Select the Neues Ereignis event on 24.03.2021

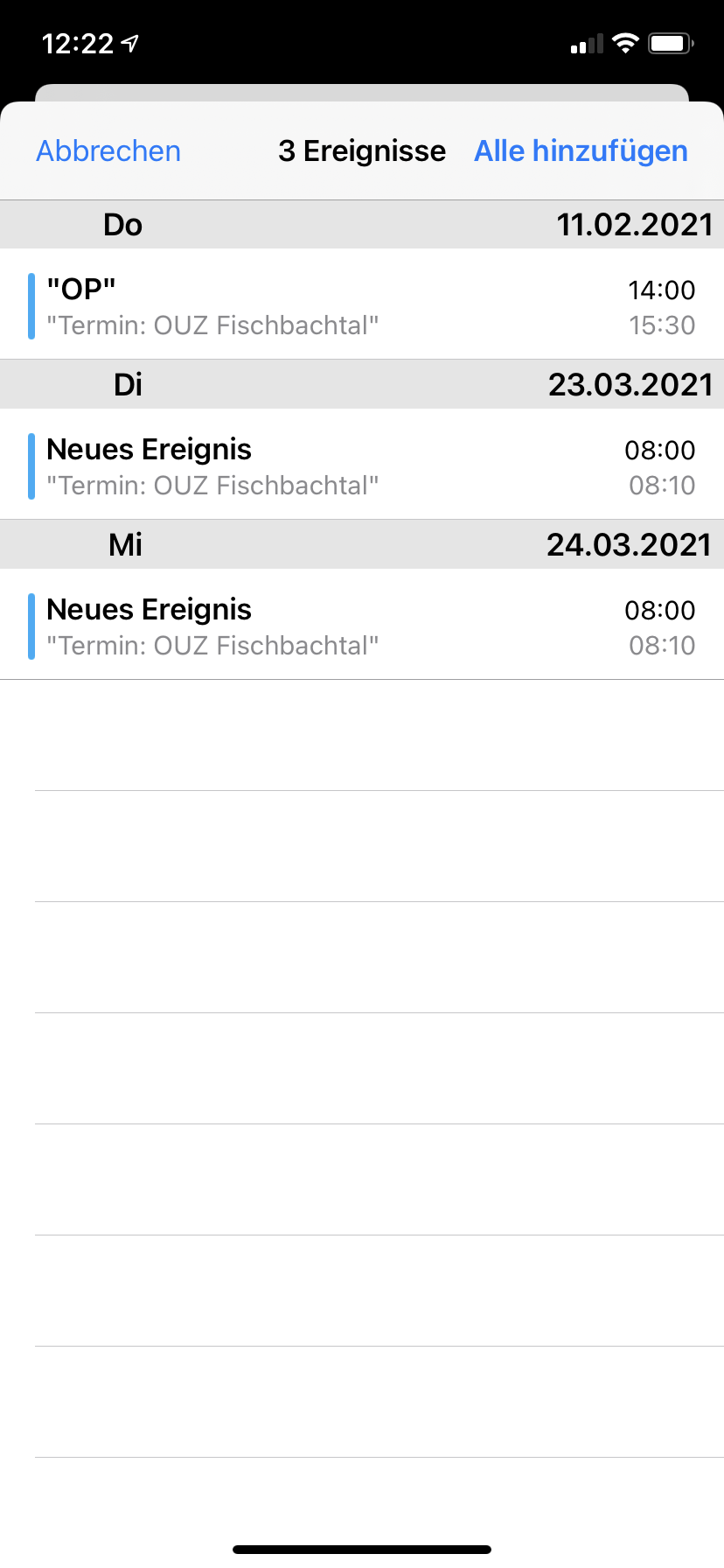(362, 625)
